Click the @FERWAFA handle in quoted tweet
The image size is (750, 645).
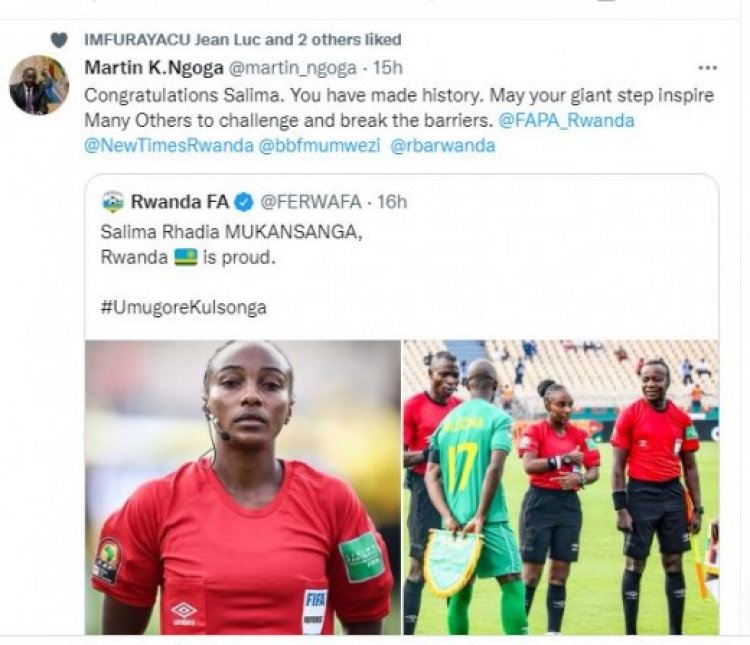point(310,202)
